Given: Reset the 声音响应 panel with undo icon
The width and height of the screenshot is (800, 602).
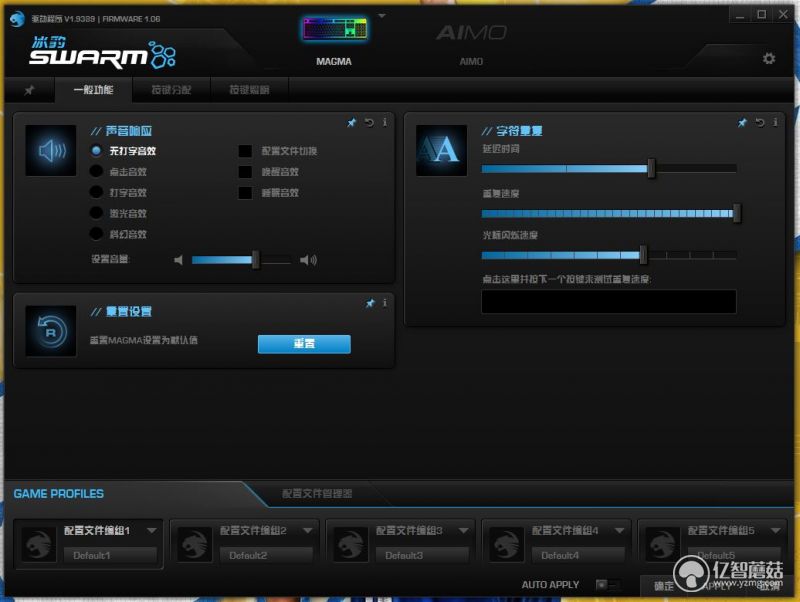Looking at the screenshot, I should point(369,122).
